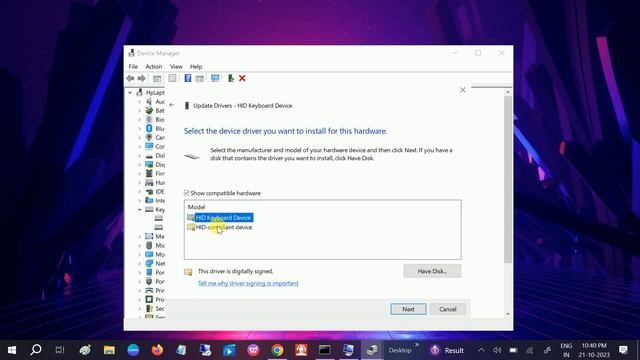The height and width of the screenshot is (360, 640).
Task: Click the scrollbar down arrow in Device Manager
Action: [508, 314]
